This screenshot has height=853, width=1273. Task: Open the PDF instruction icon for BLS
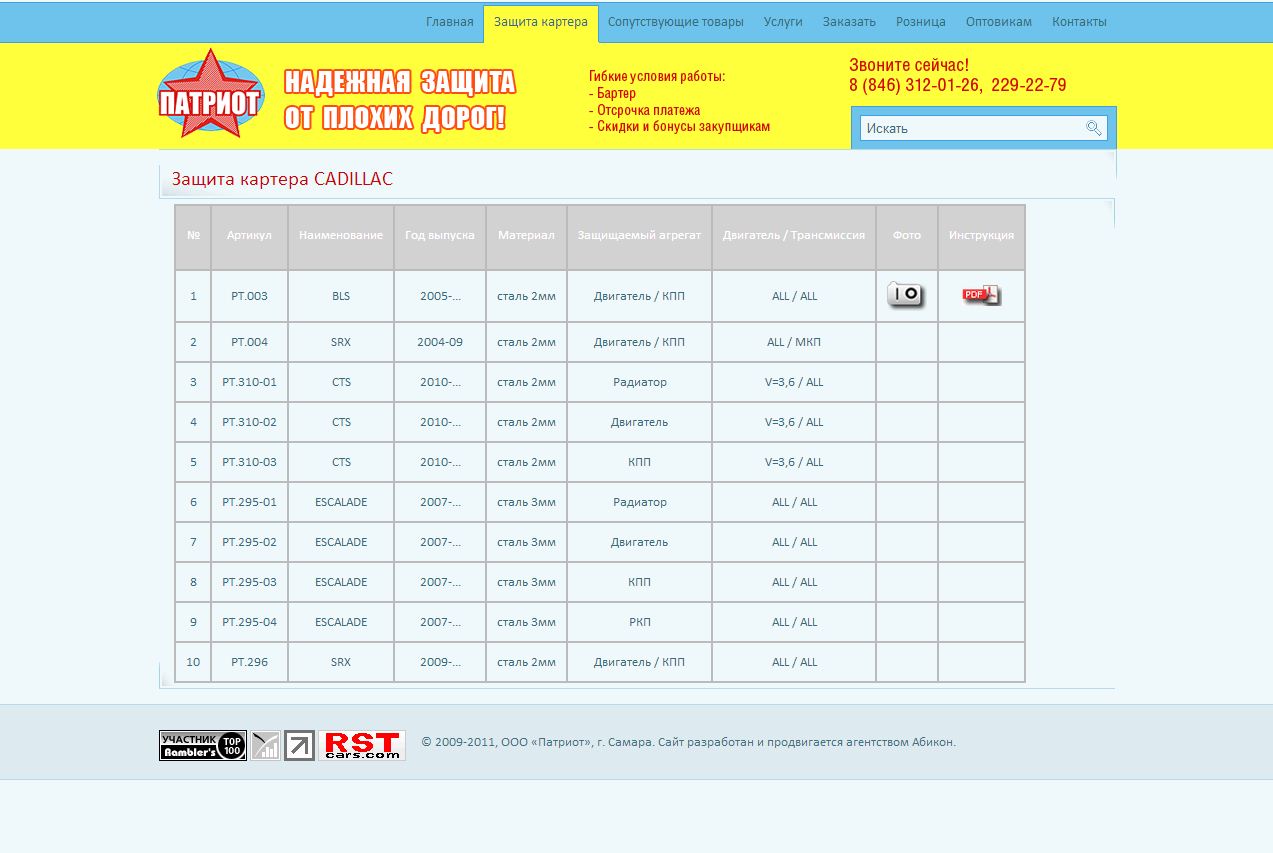(x=981, y=295)
